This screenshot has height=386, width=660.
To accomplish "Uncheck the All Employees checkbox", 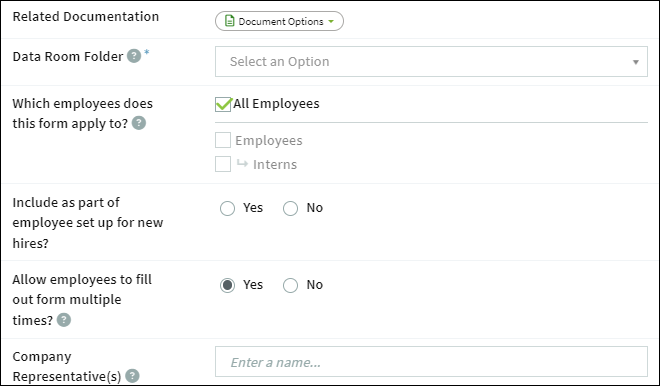I will click(x=223, y=104).
